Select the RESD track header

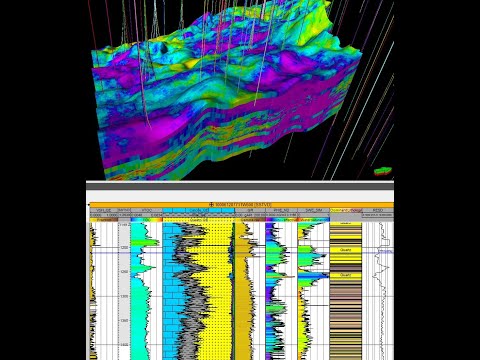(378, 210)
